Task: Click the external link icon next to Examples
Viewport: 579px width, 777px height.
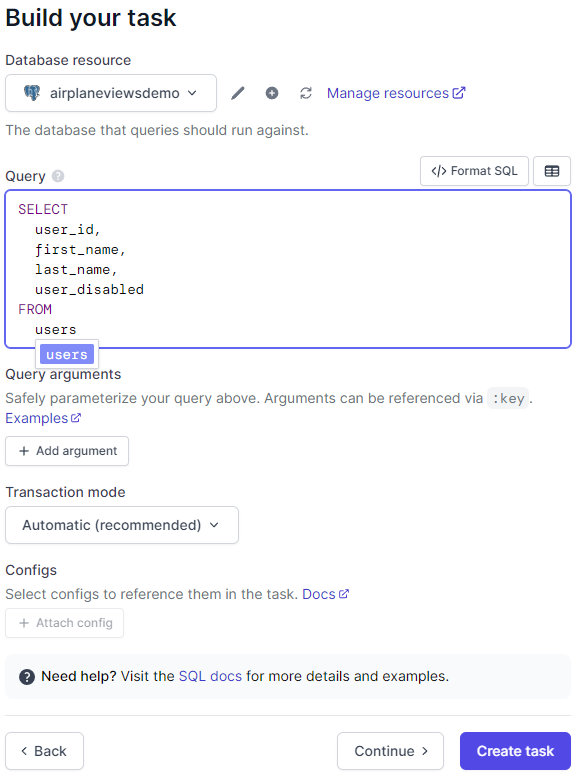Action: coord(76,418)
